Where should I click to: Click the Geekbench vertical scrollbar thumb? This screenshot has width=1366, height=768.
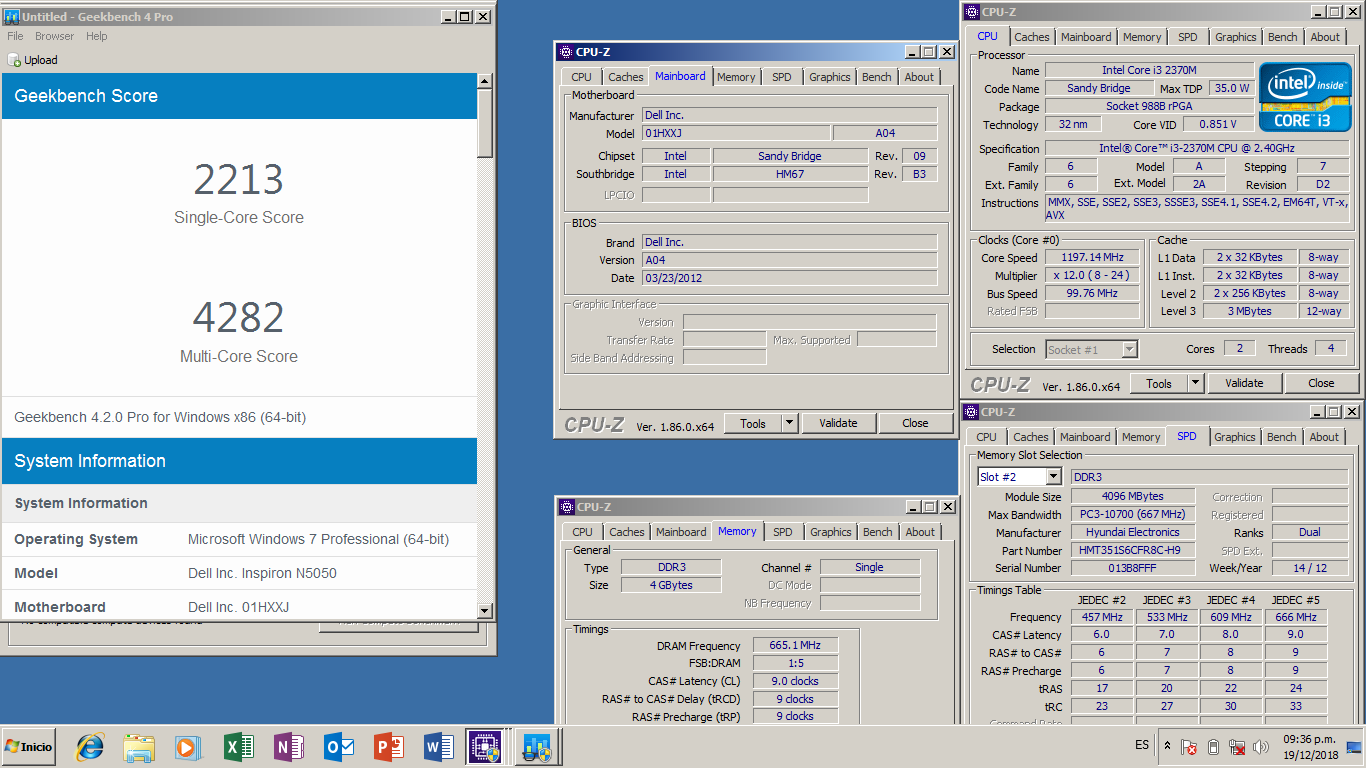click(x=485, y=123)
